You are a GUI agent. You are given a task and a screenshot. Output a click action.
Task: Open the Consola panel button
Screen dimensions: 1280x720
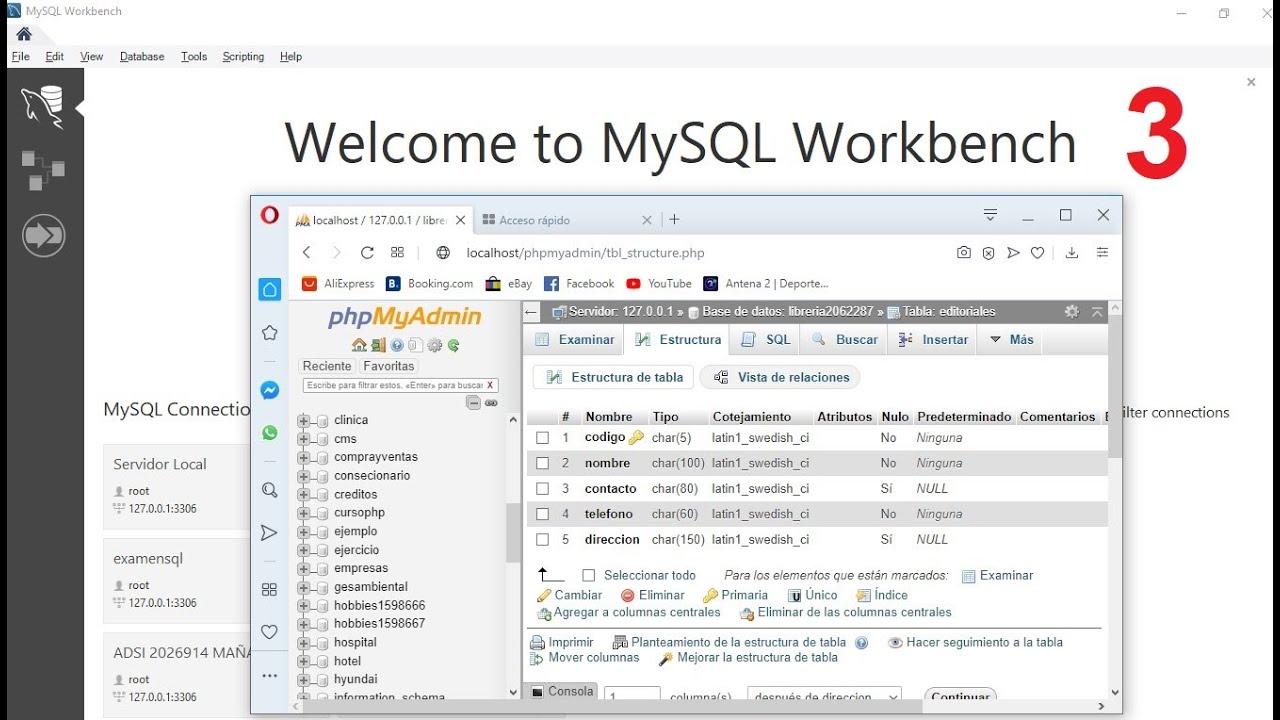[562, 692]
